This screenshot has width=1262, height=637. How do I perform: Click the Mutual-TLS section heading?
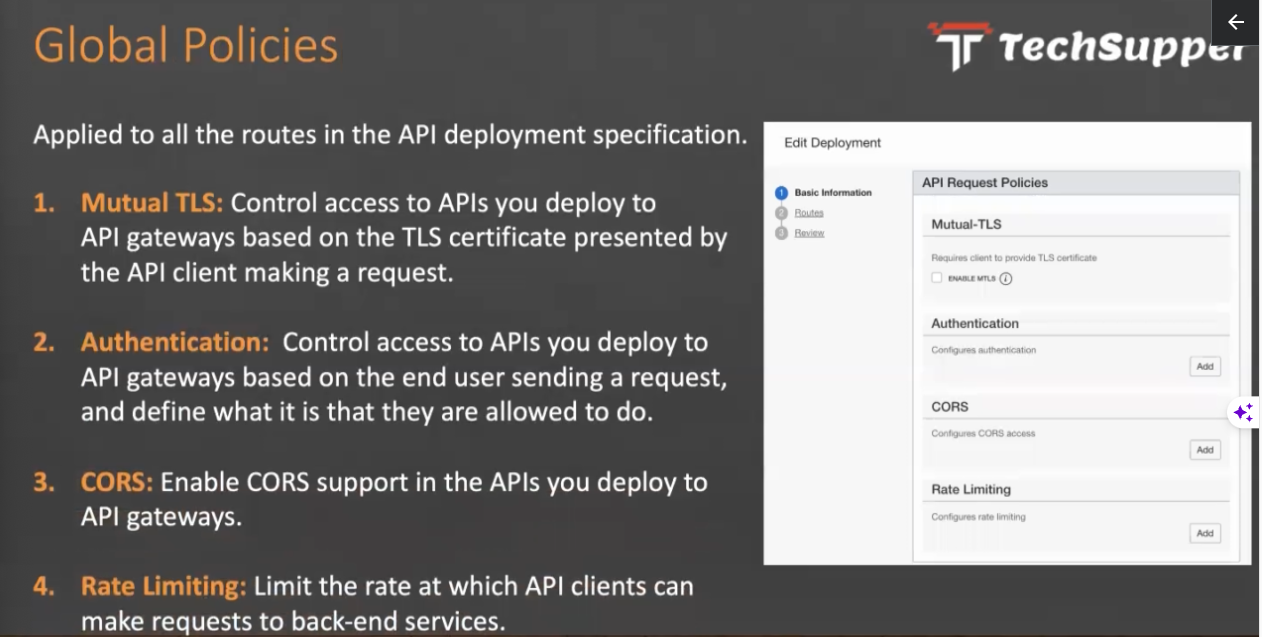tap(966, 225)
